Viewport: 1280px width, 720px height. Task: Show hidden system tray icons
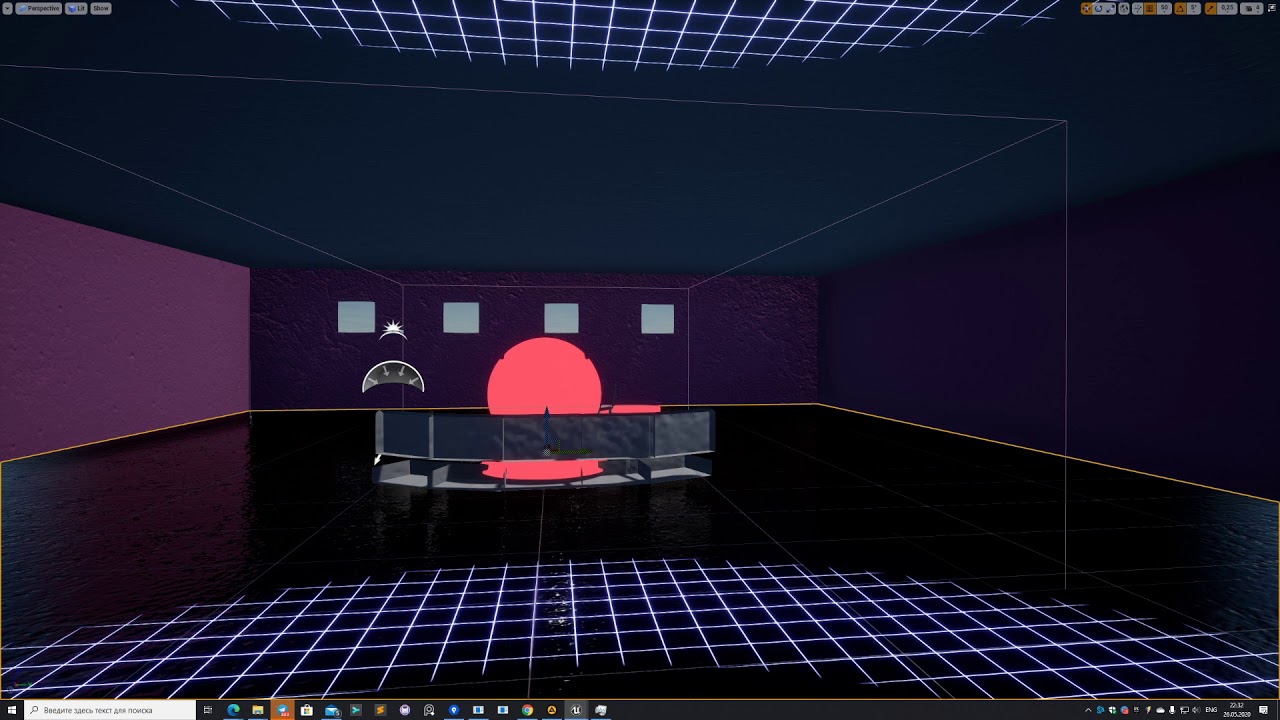coord(1088,710)
